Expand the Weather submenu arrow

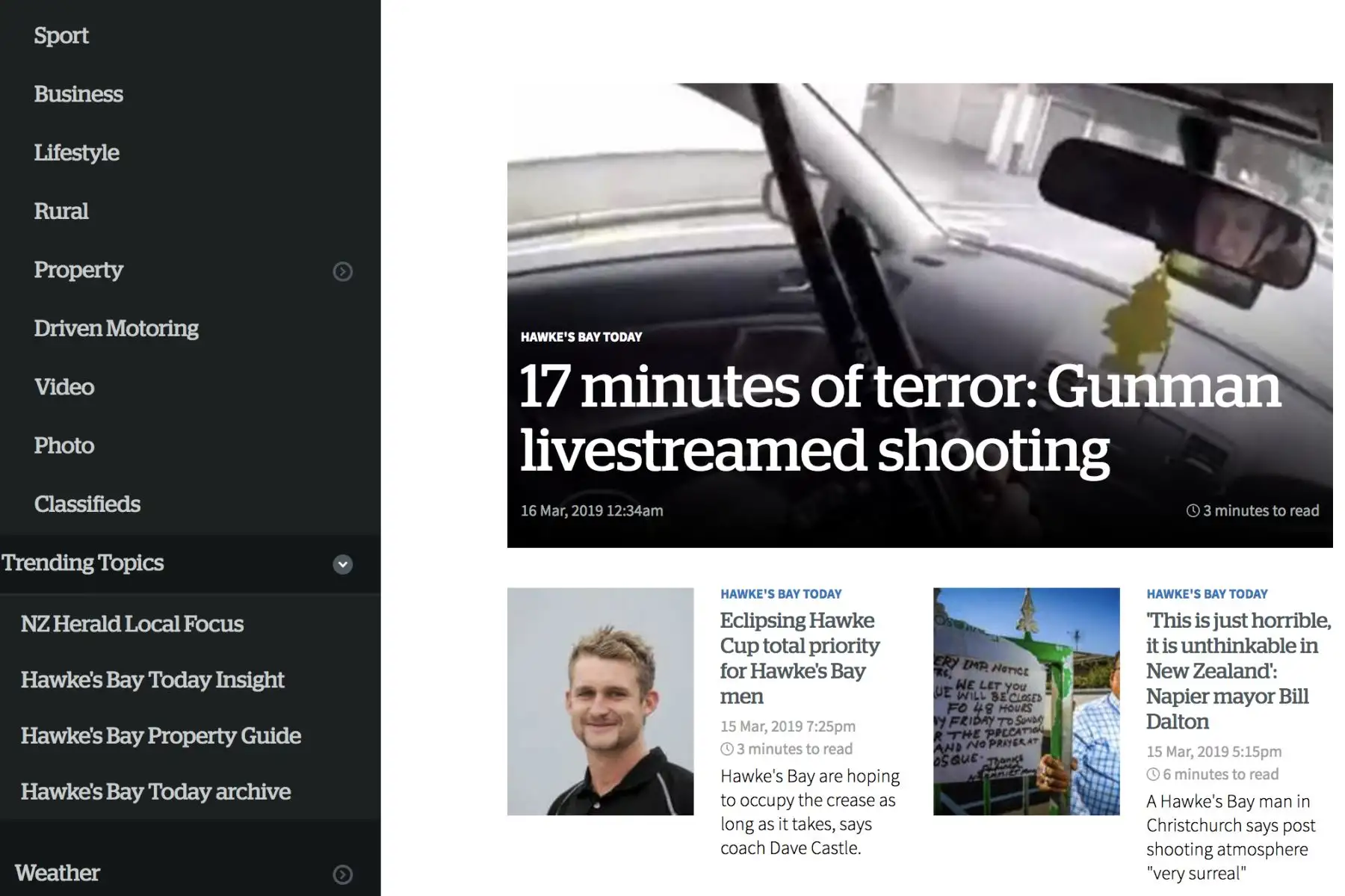pyautogui.click(x=342, y=874)
